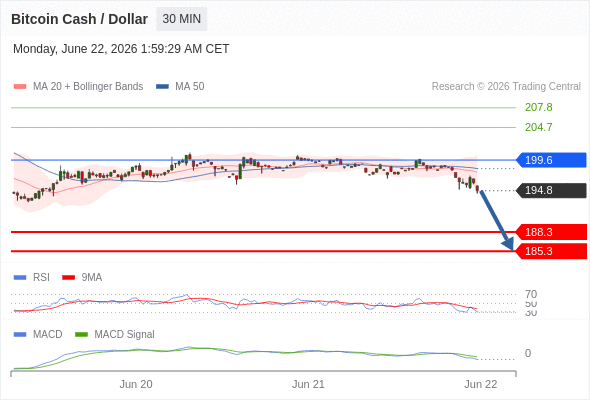Click the blue MA 50 legend swatch
This screenshot has height=400, width=590.
click(x=162, y=87)
